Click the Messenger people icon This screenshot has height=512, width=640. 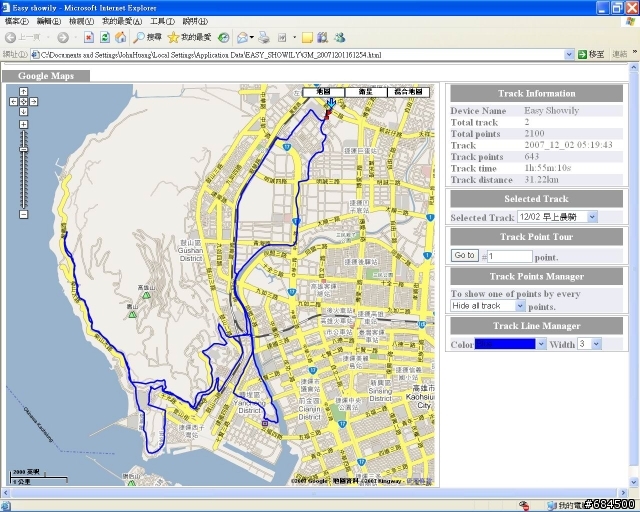[x=340, y=38]
